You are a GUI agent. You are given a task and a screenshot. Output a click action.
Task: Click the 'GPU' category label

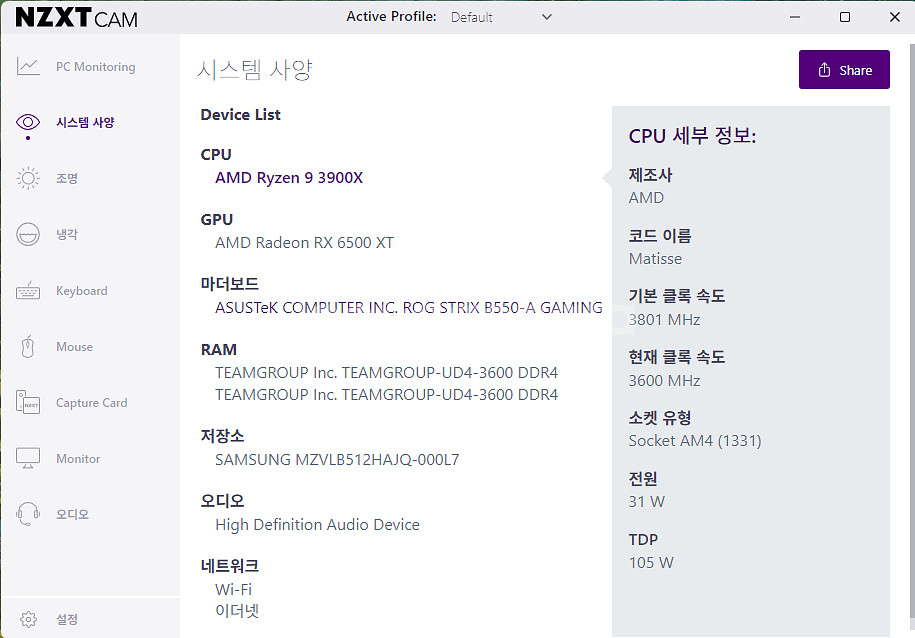click(x=216, y=219)
